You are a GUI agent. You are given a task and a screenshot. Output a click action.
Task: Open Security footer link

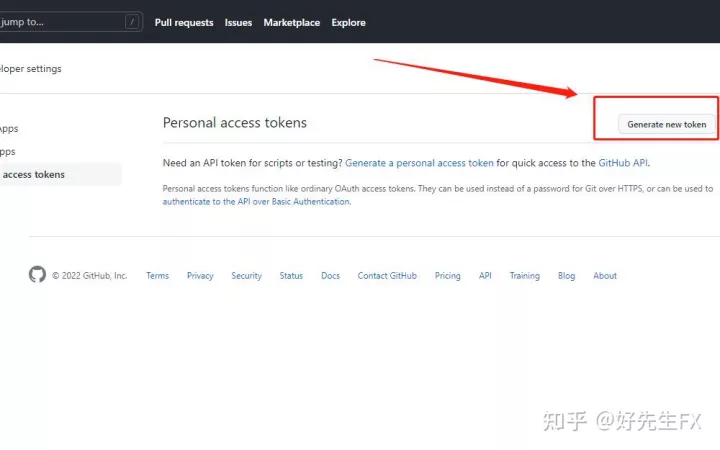pyautogui.click(x=247, y=276)
